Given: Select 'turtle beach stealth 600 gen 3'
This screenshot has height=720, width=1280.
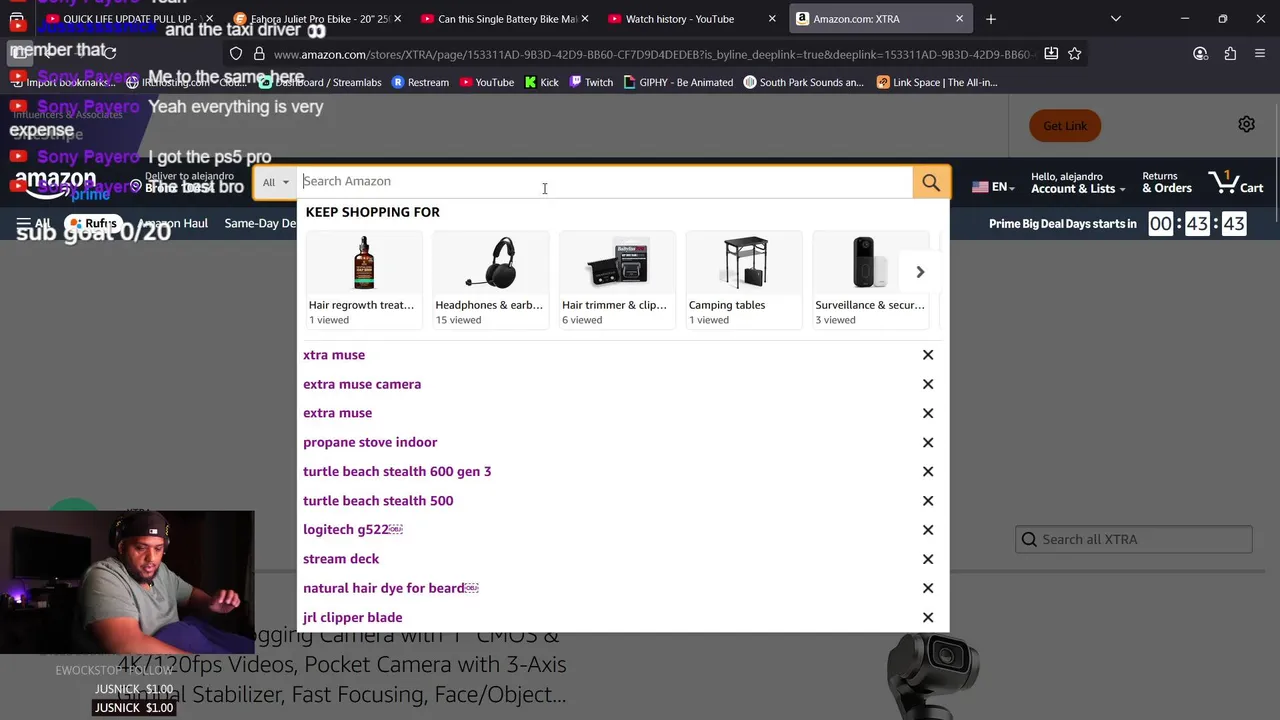Looking at the screenshot, I should (x=397, y=471).
